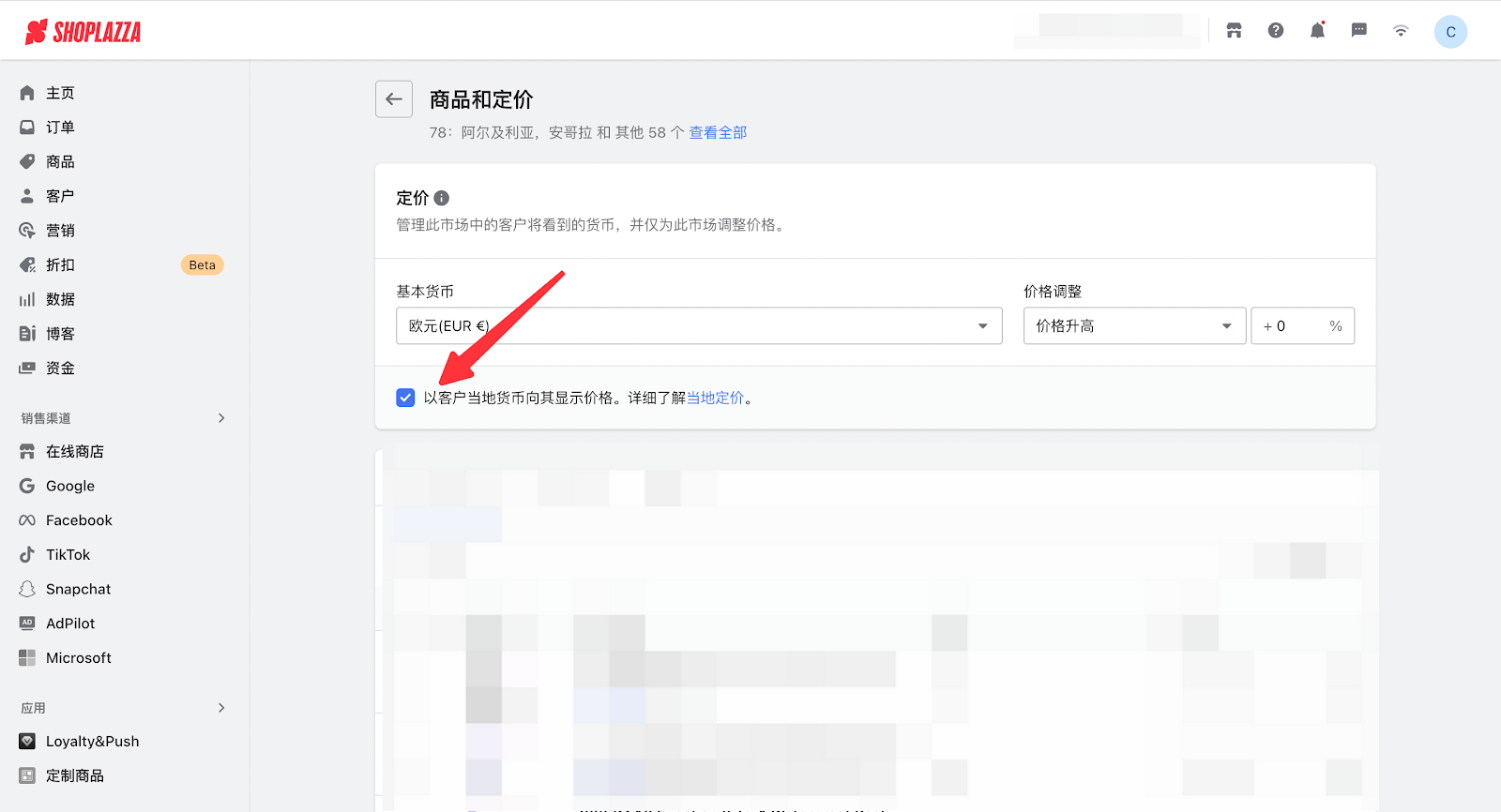Open the help question mark icon

(x=1276, y=31)
